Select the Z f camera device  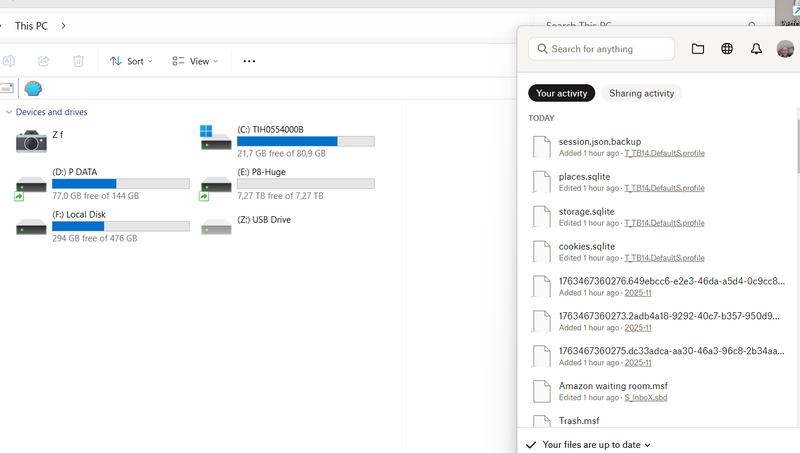click(32, 141)
